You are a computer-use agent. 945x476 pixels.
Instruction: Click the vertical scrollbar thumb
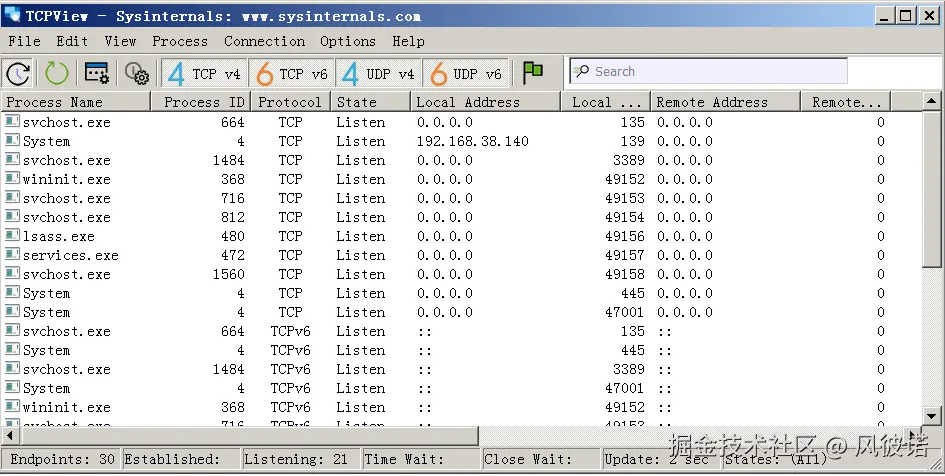click(x=932, y=188)
